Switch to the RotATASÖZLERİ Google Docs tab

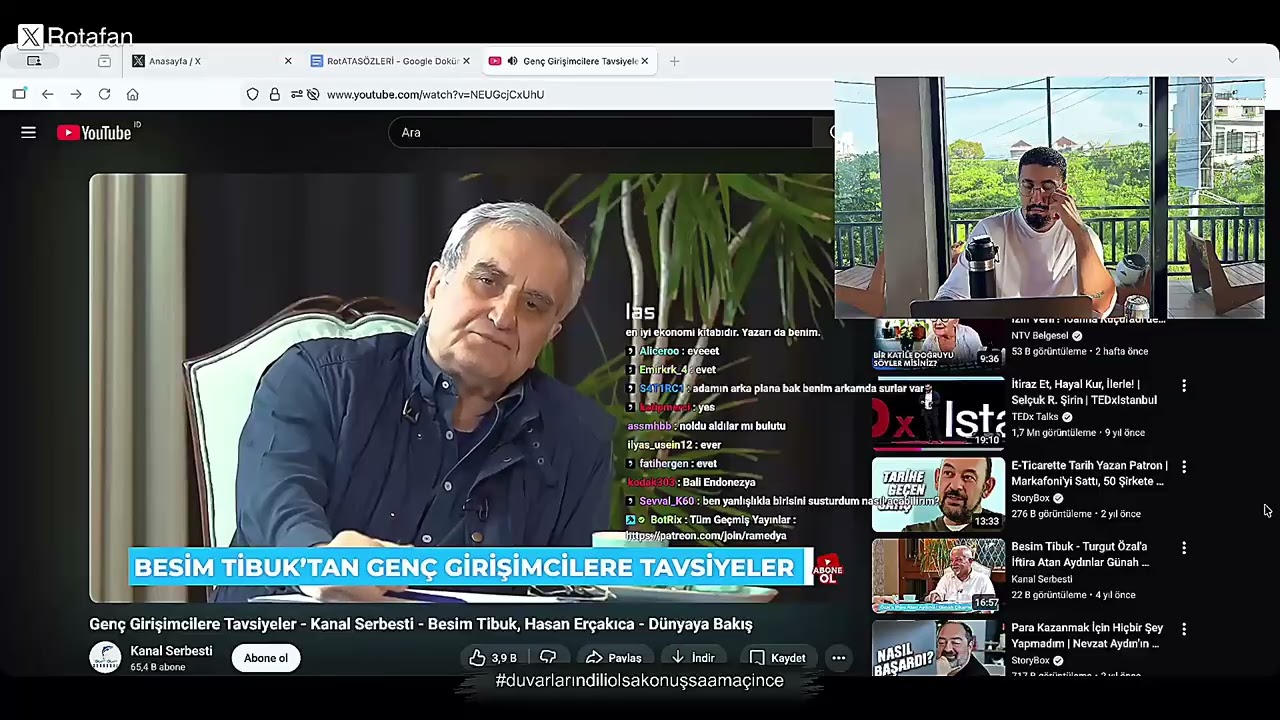[x=390, y=61]
